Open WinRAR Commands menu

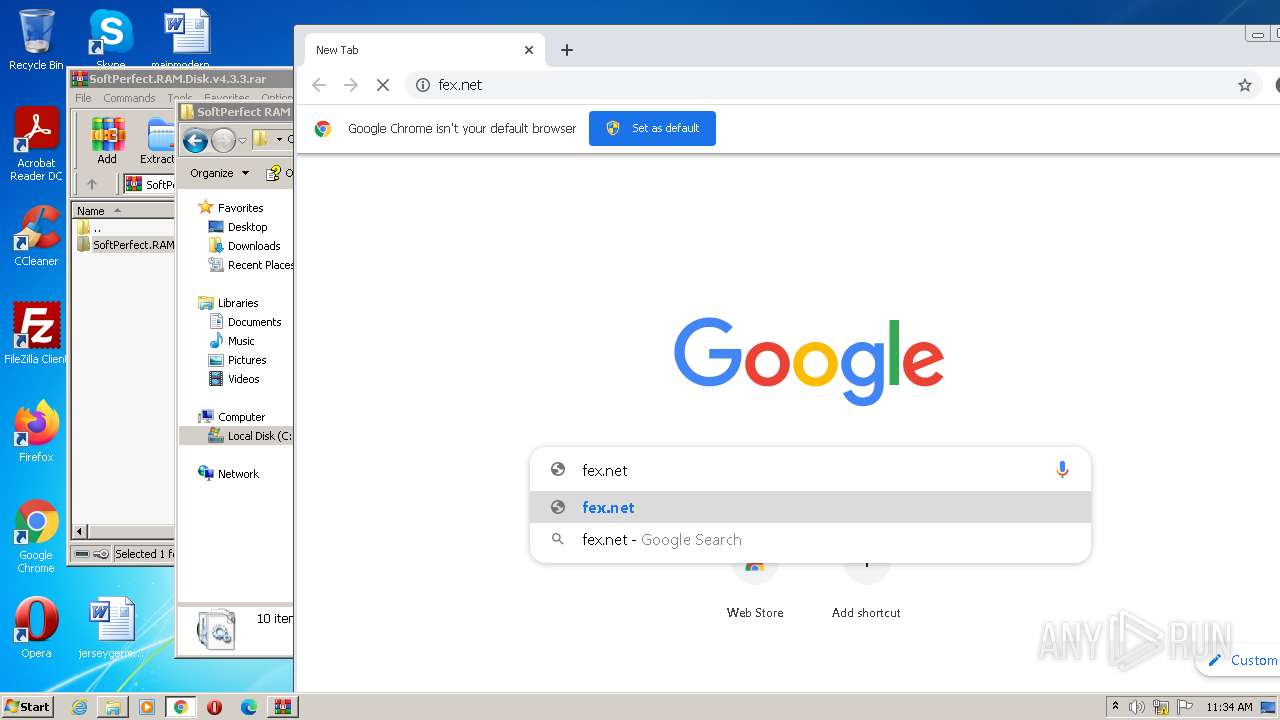129,98
